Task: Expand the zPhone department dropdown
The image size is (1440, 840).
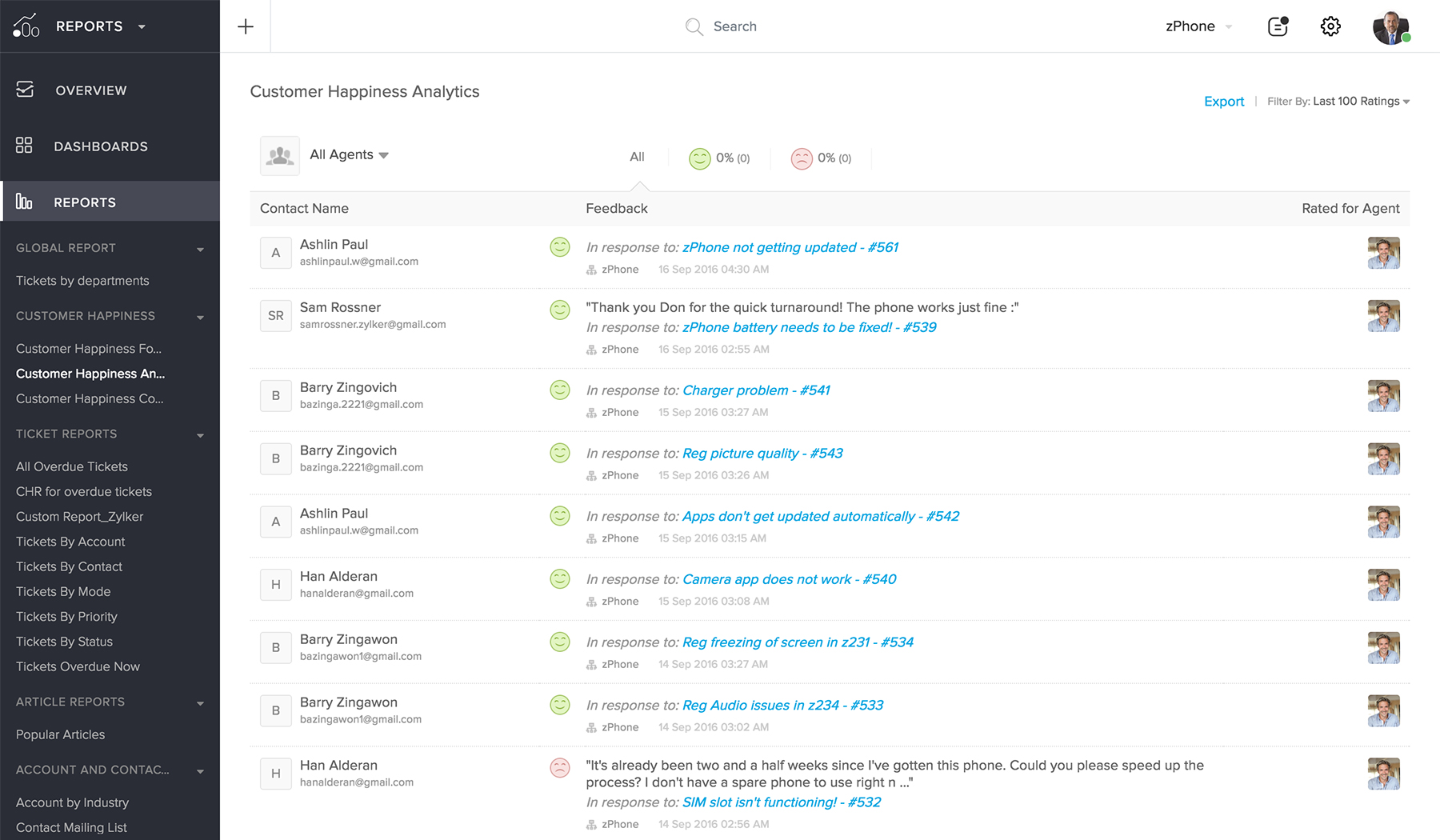Action: pos(1198,26)
